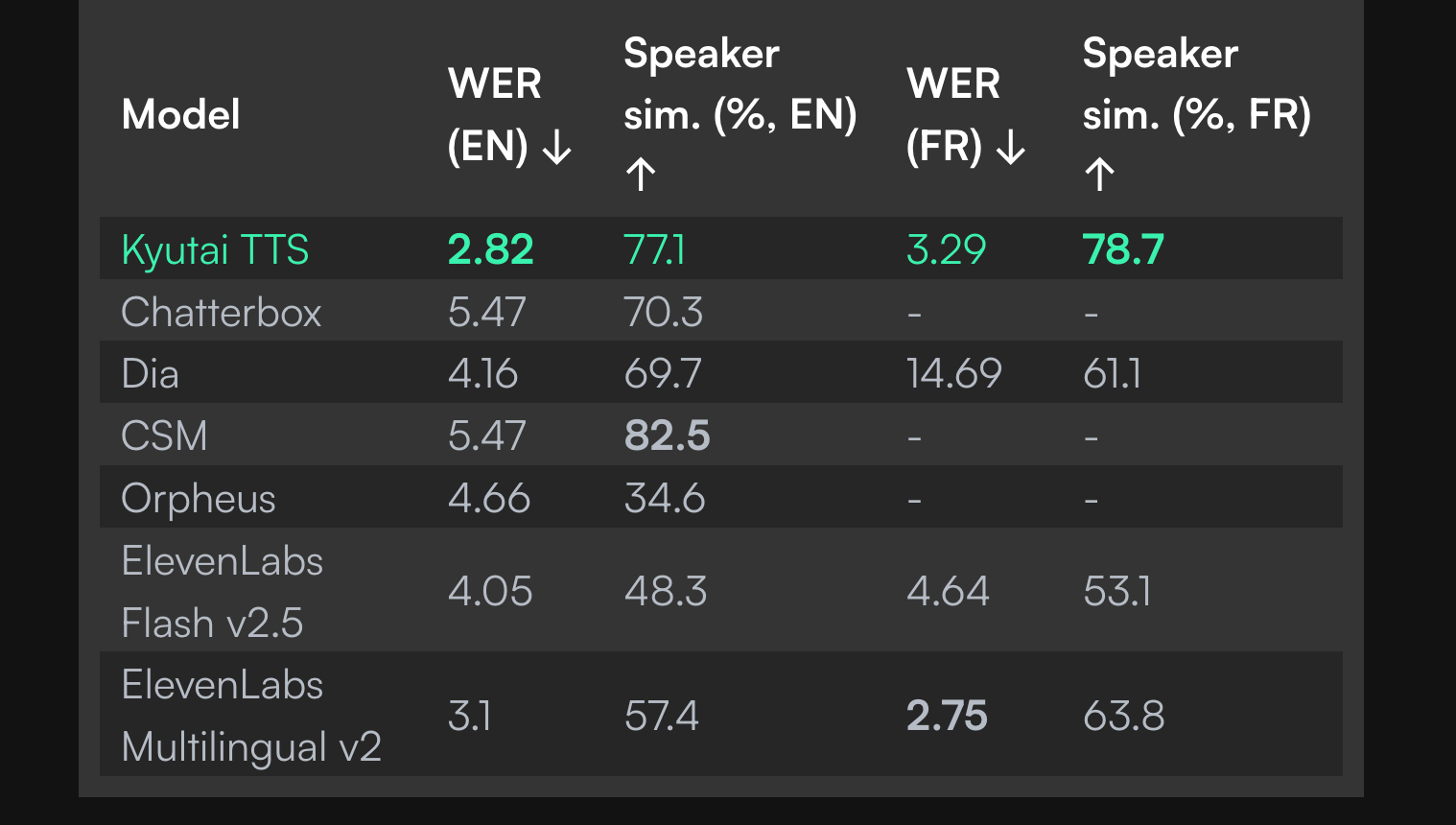Select ElevenLabs Flash v2.5 model name
The width and height of the screenshot is (1456, 825).
click(223, 592)
